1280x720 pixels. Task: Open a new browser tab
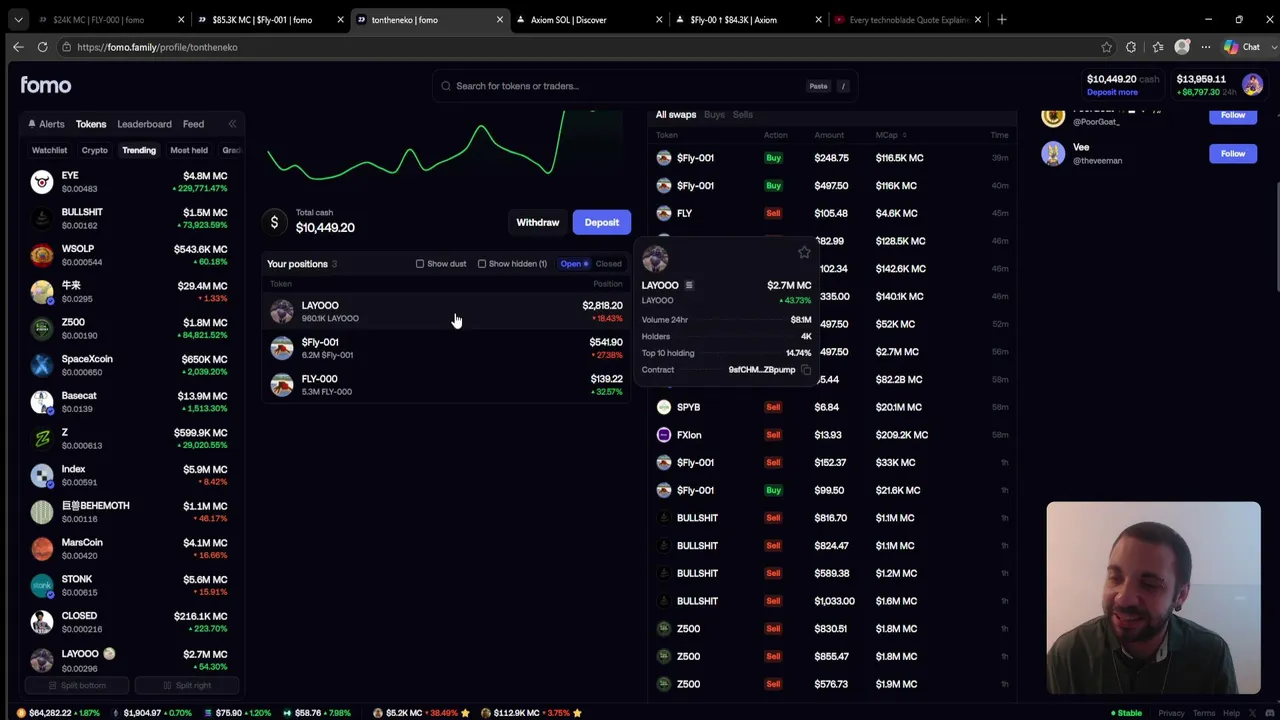tap(1001, 19)
